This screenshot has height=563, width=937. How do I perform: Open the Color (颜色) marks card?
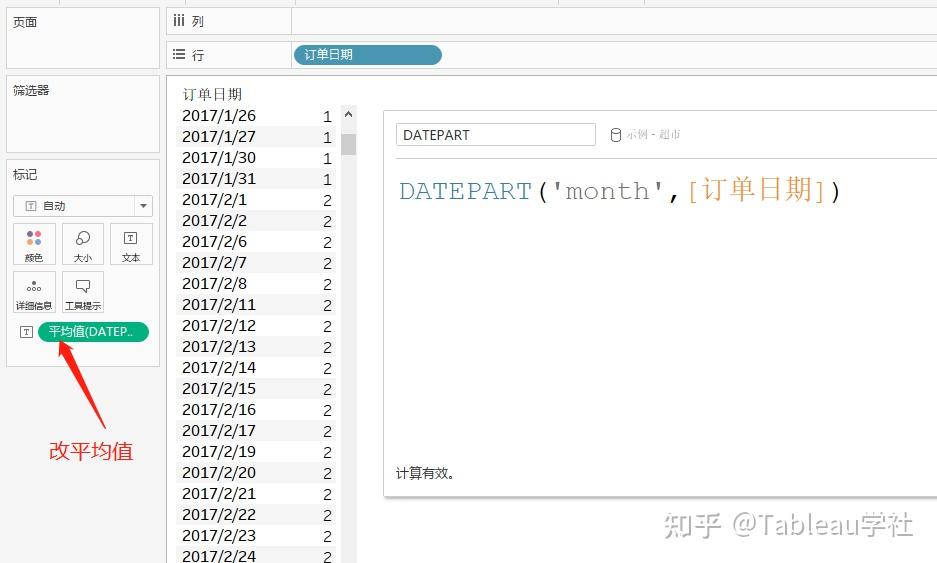(34, 244)
